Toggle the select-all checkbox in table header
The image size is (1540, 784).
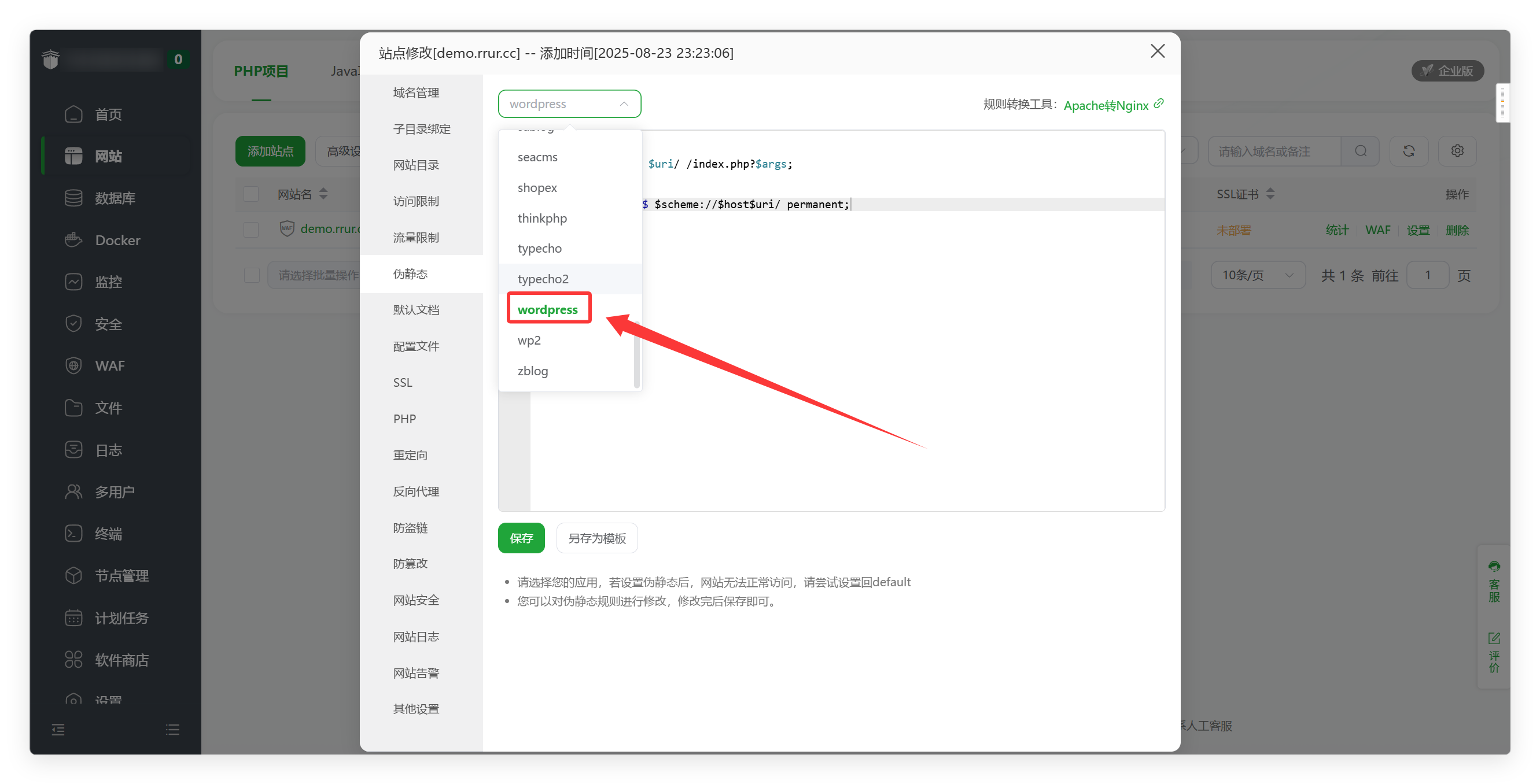251,194
